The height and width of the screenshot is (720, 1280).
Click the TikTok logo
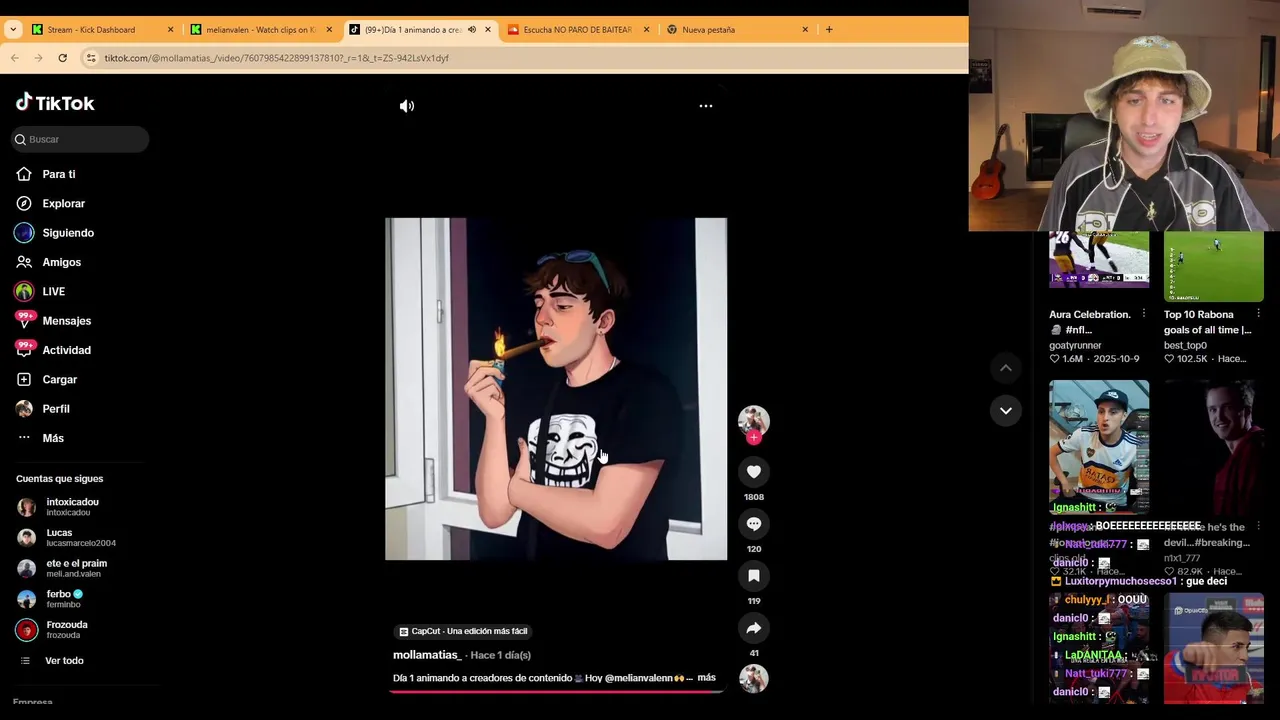click(55, 103)
